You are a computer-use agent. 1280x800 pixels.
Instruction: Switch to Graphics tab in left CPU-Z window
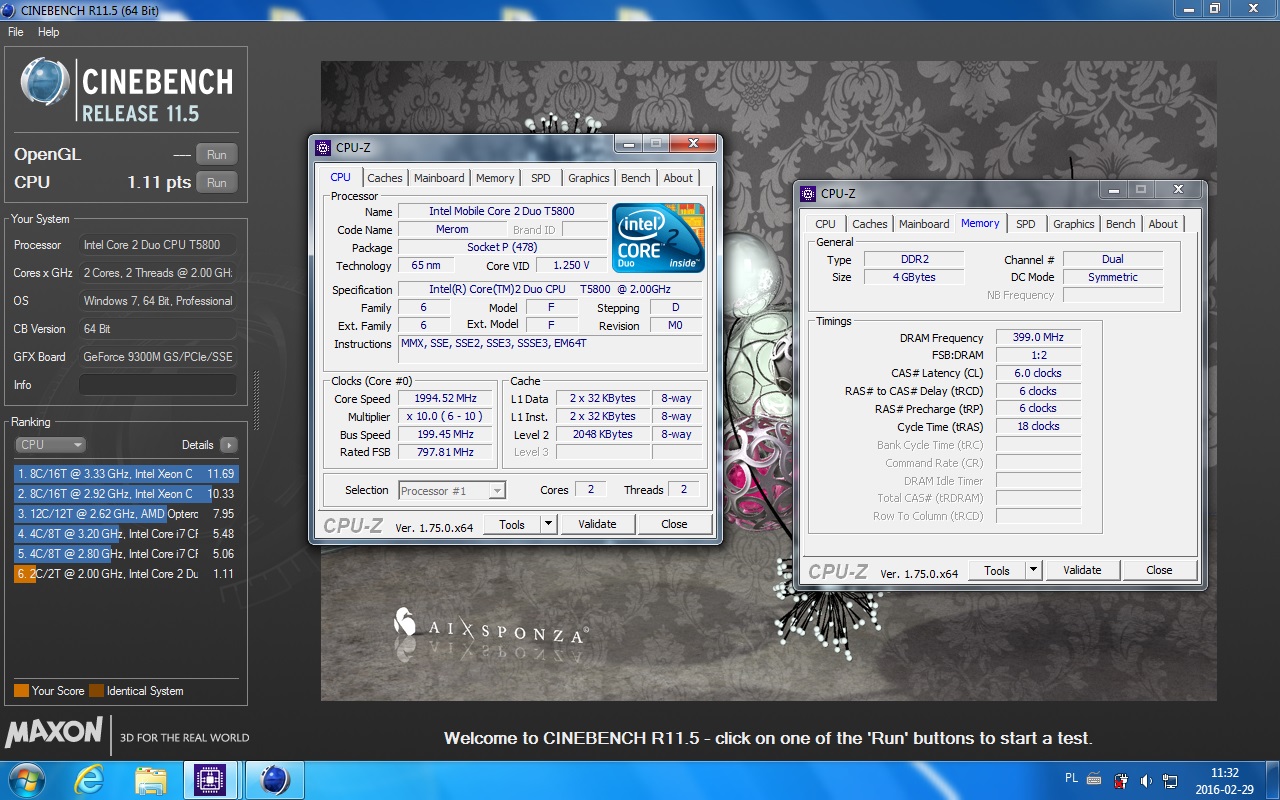(x=589, y=178)
